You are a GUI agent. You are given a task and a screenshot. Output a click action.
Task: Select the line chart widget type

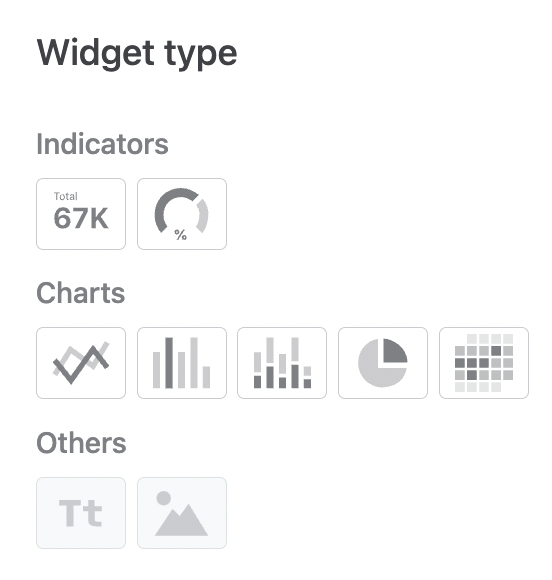point(81,363)
